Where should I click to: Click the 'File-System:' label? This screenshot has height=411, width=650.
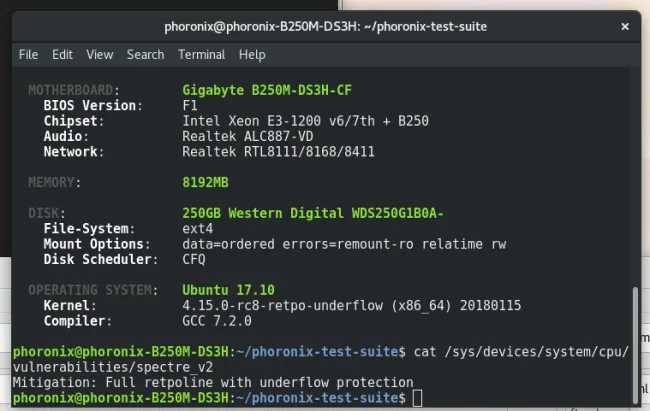click(89, 229)
